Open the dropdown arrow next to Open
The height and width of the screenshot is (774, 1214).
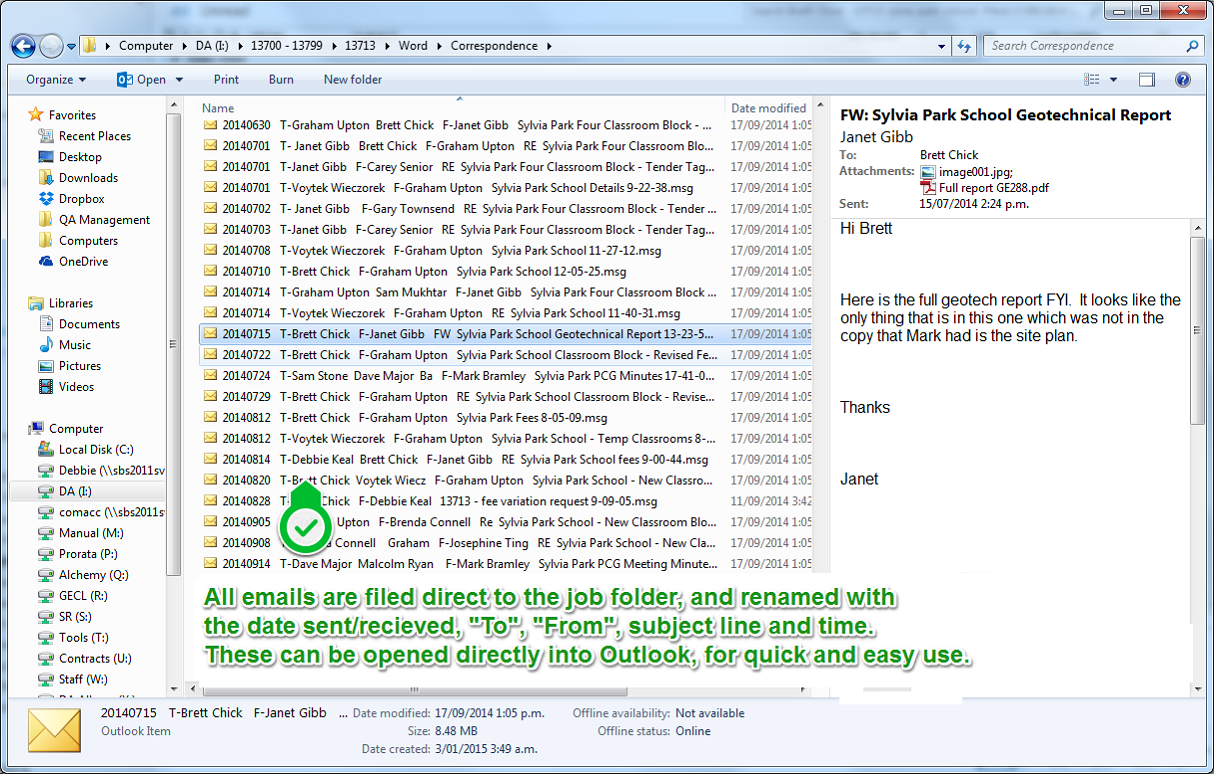[180, 80]
